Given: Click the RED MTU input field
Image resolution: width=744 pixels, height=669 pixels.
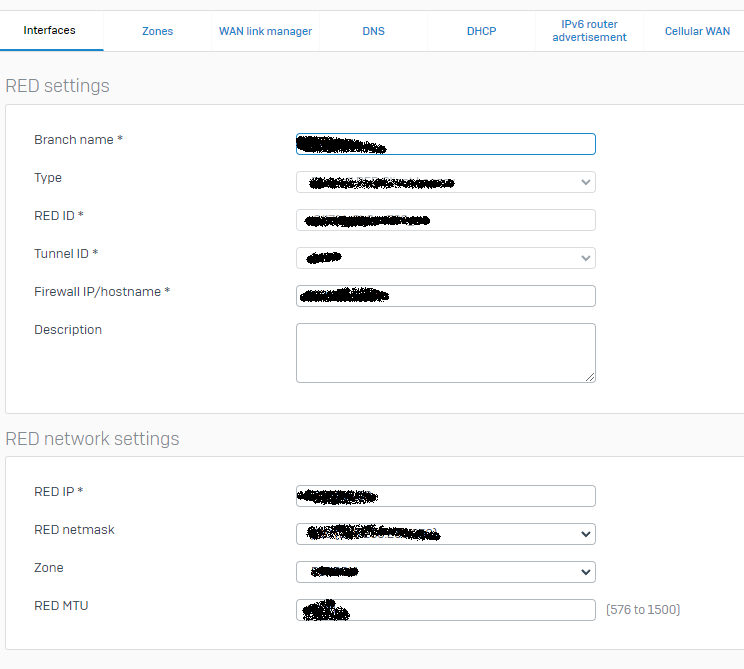Looking at the screenshot, I should [446, 610].
